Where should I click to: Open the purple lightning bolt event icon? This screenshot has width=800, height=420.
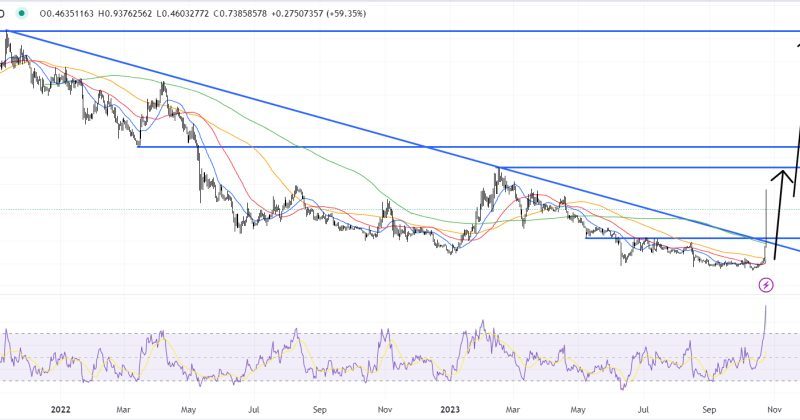click(x=765, y=285)
